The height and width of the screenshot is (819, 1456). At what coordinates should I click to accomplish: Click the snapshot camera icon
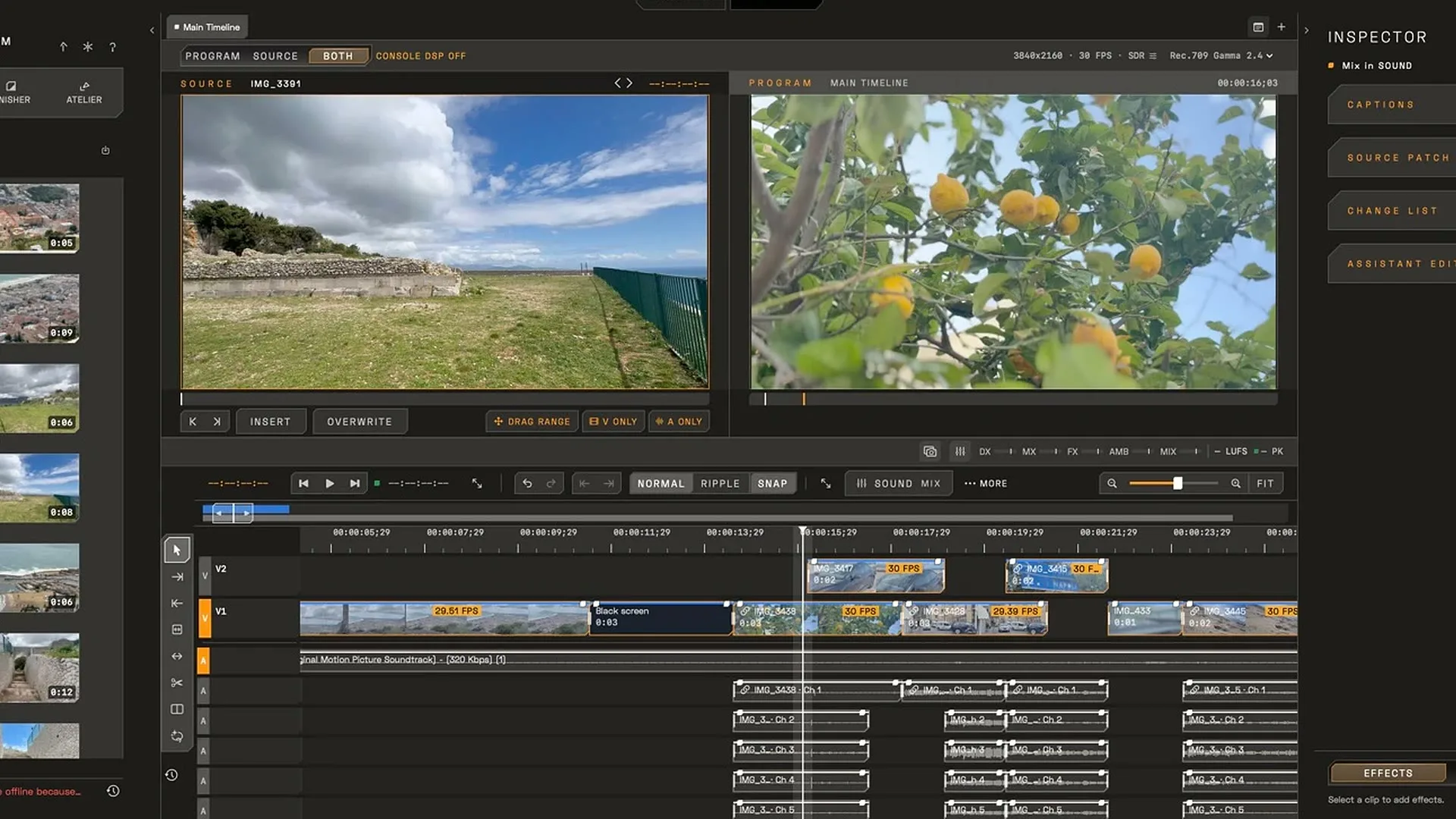pyautogui.click(x=930, y=451)
